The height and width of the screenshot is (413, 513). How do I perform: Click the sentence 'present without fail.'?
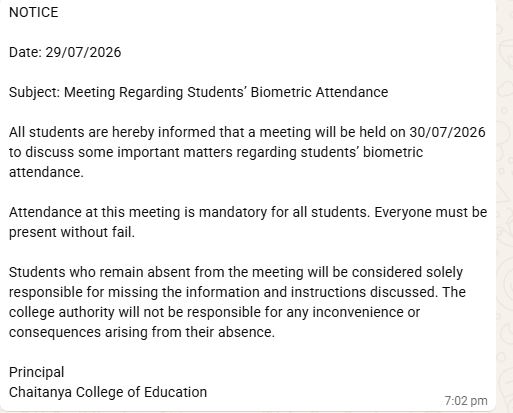(x=72, y=232)
